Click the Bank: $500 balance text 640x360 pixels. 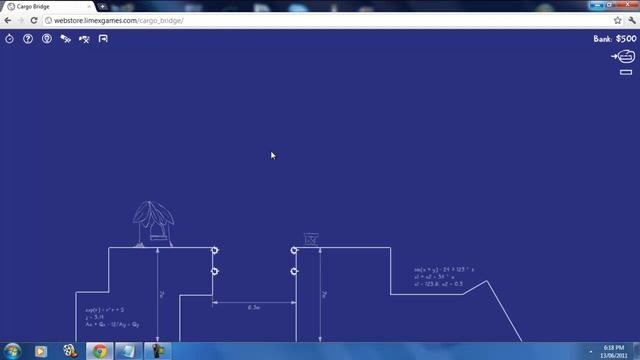615,39
